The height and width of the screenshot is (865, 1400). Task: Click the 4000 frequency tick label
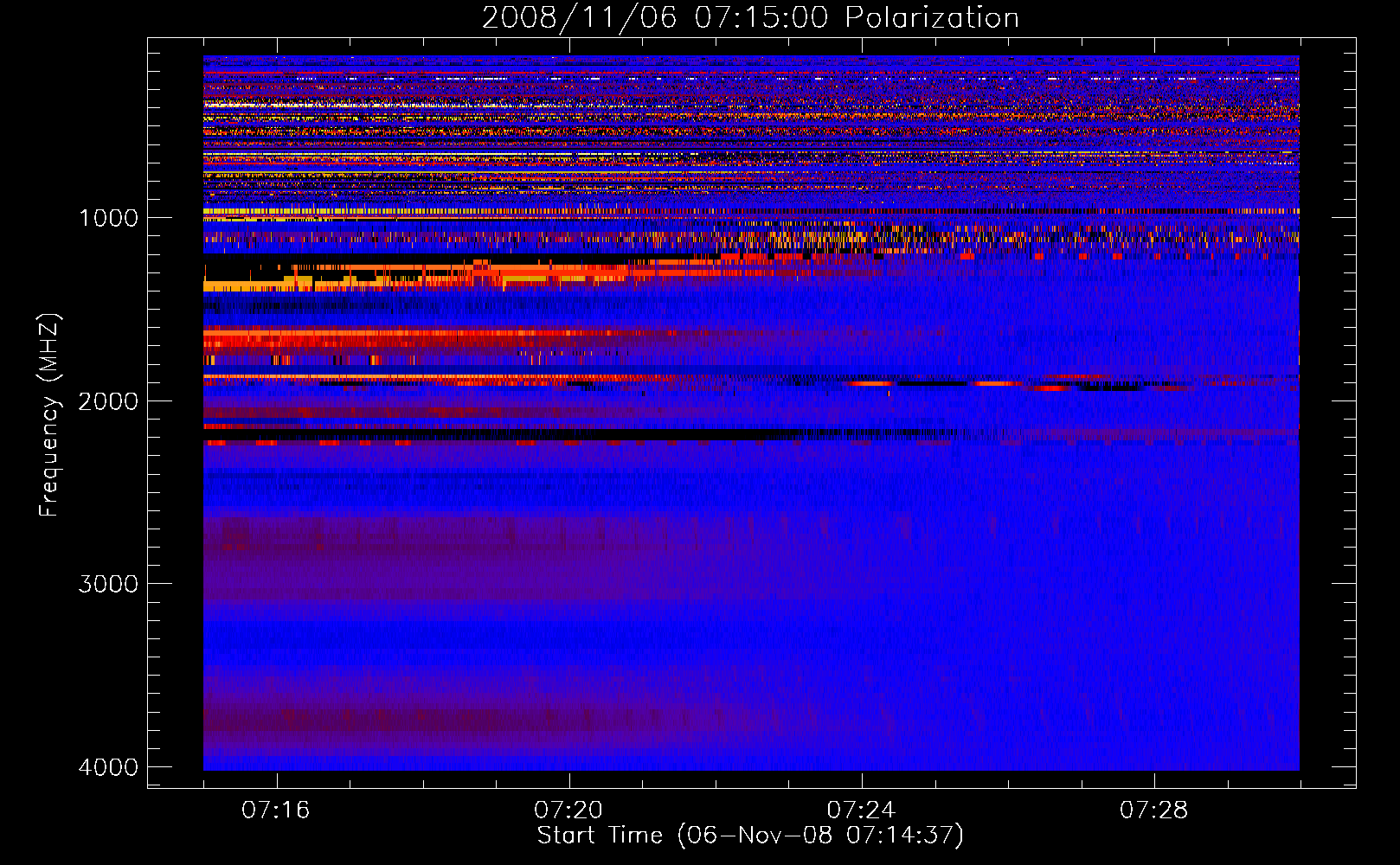click(x=108, y=767)
